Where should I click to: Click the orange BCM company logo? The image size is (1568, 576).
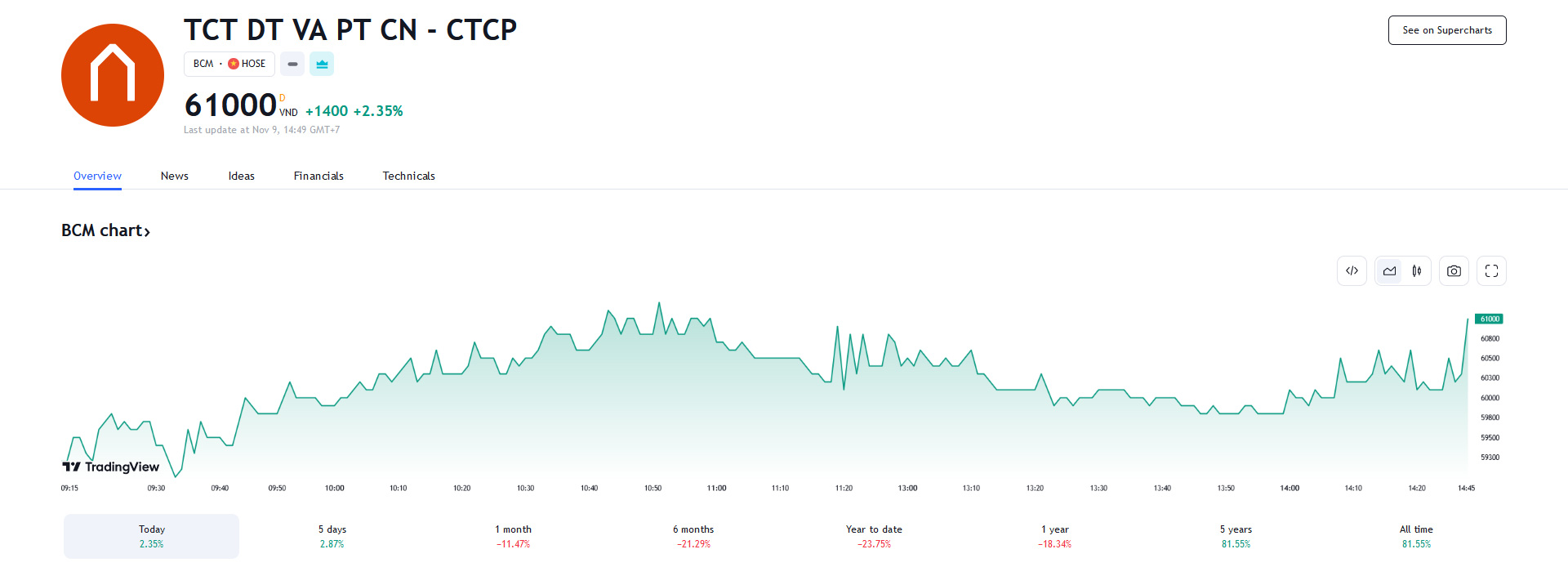point(113,75)
